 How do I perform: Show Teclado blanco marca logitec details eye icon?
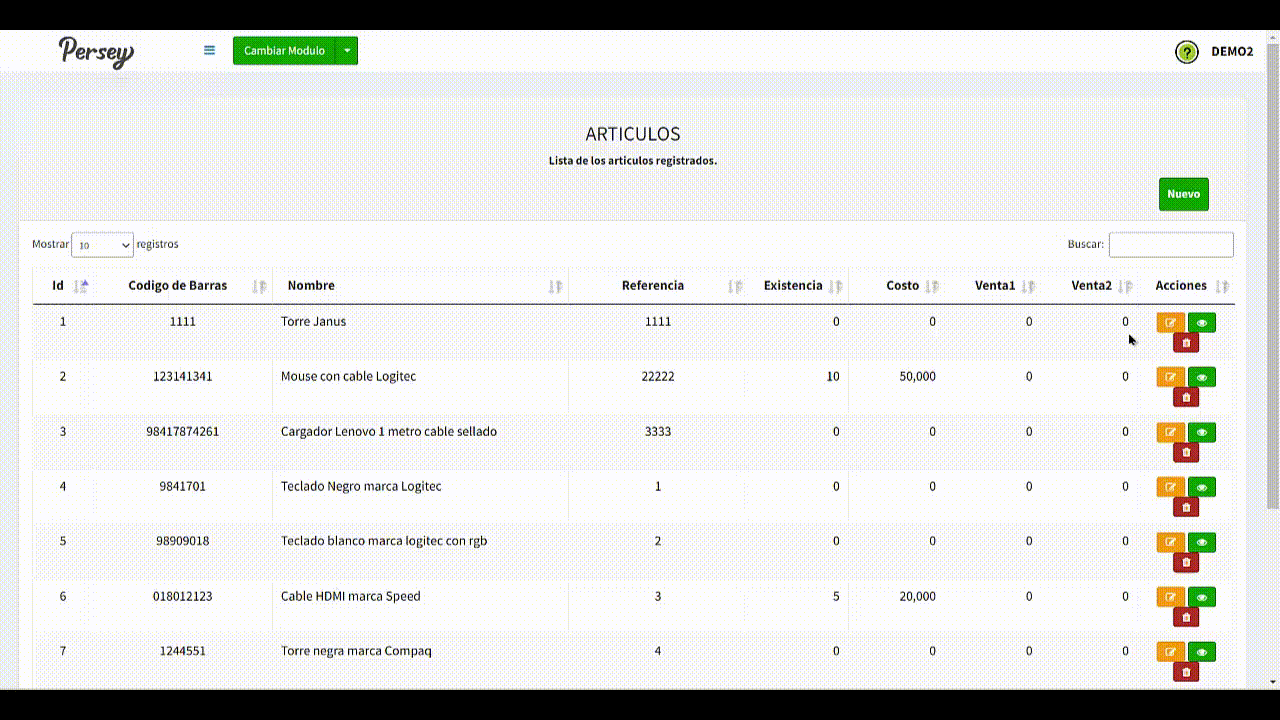point(1202,542)
